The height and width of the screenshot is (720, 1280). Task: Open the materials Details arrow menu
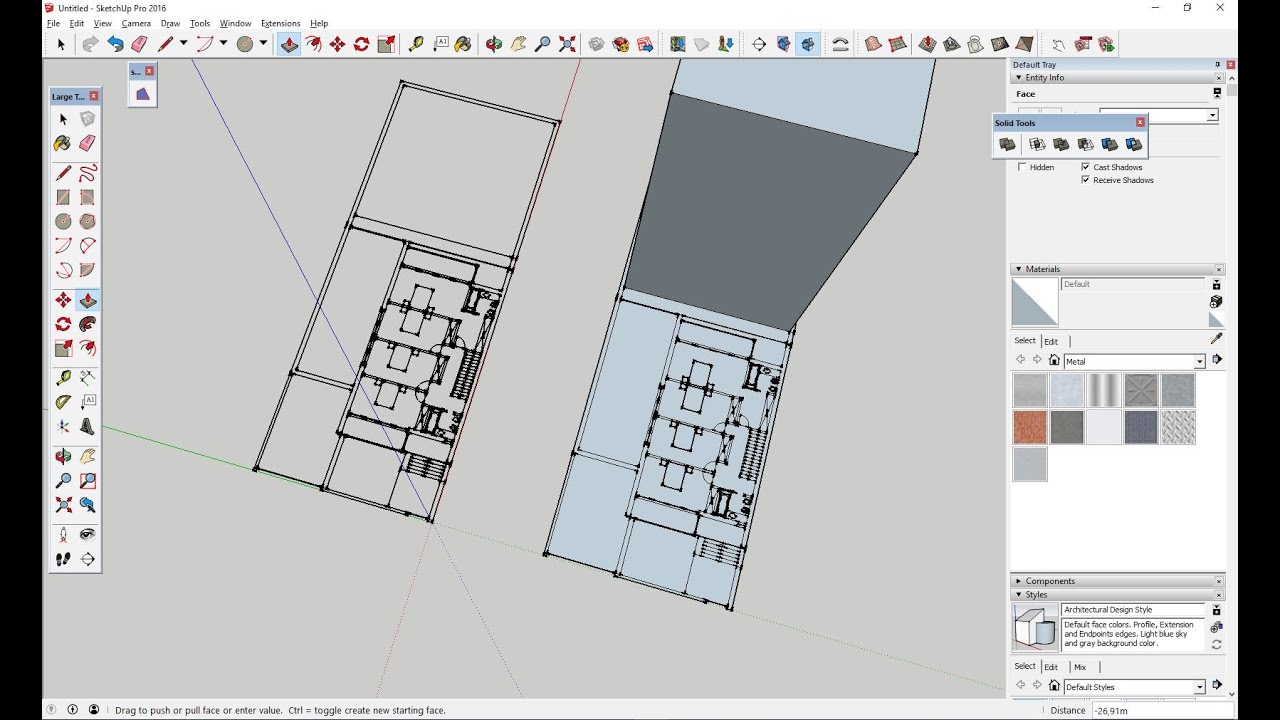coord(1217,360)
